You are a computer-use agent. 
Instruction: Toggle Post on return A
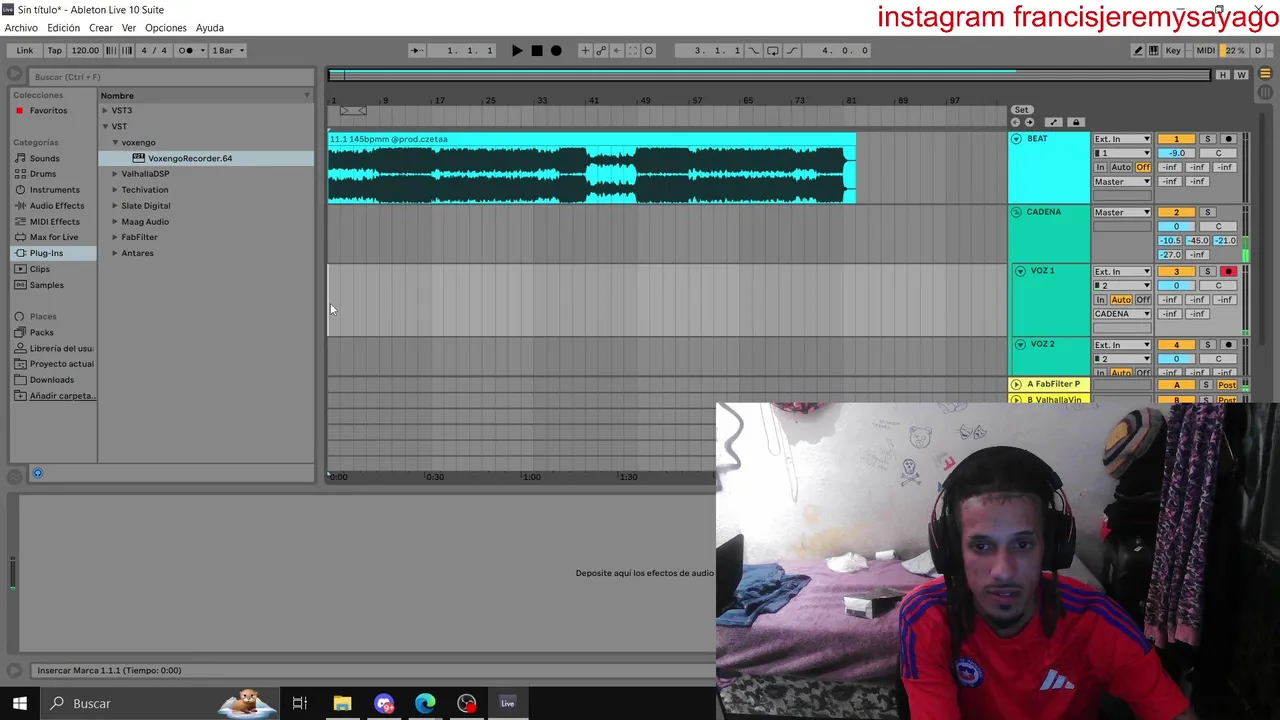(x=1227, y=385)
